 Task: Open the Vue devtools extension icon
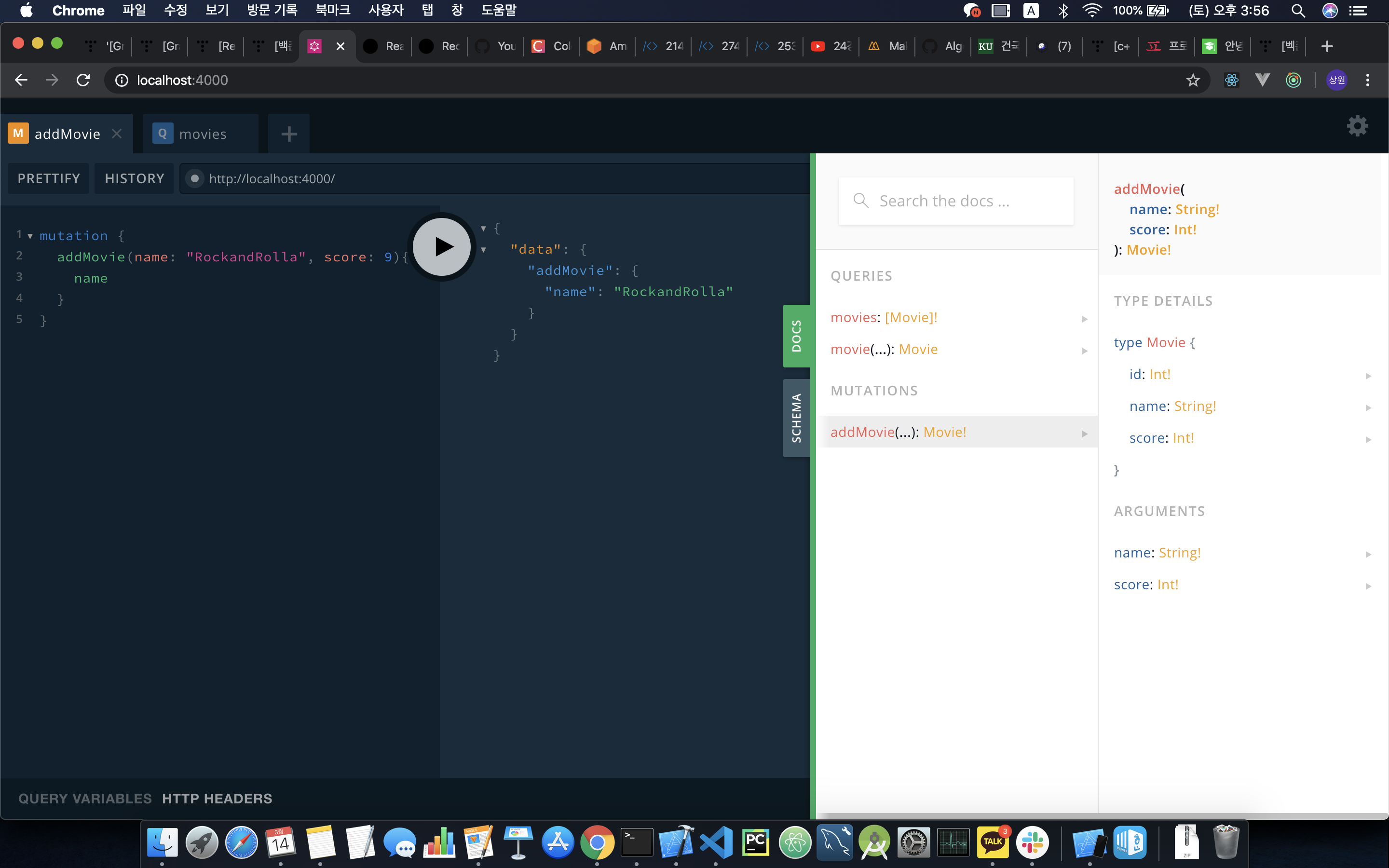click(x=1262, y=81)
